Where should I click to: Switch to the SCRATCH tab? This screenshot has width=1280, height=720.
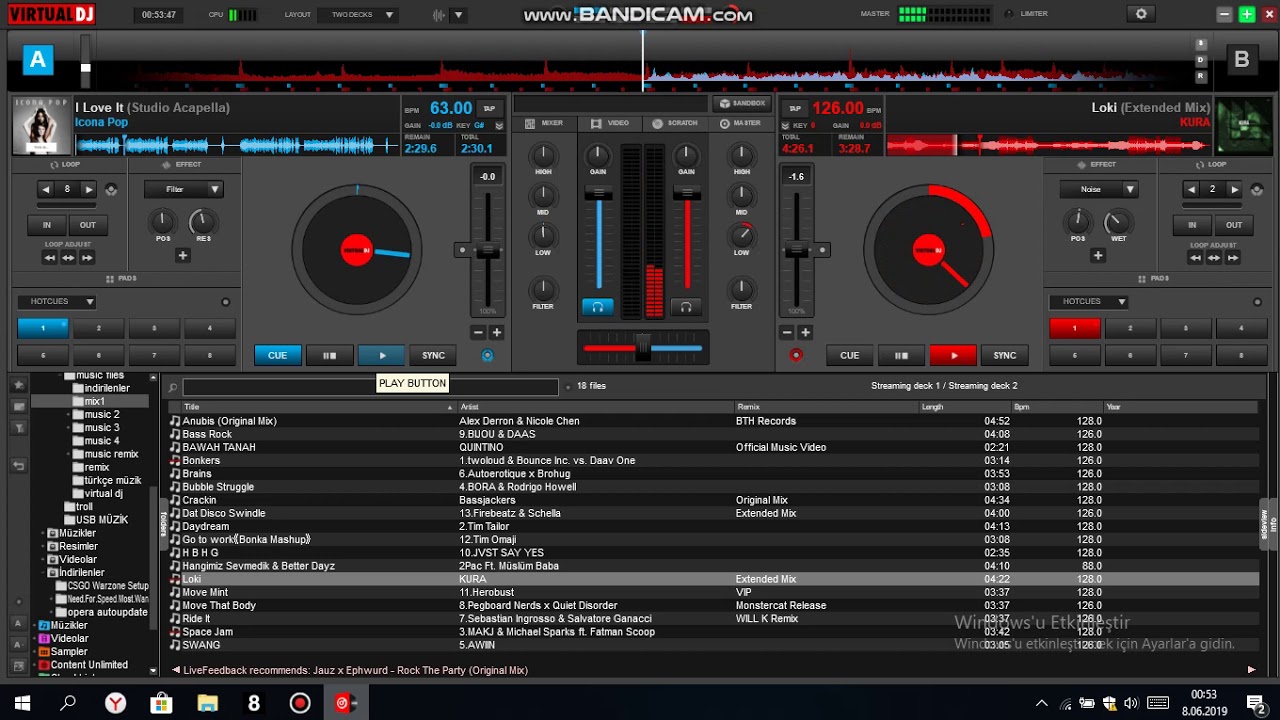pyautogui.click(x=675, y=123)
